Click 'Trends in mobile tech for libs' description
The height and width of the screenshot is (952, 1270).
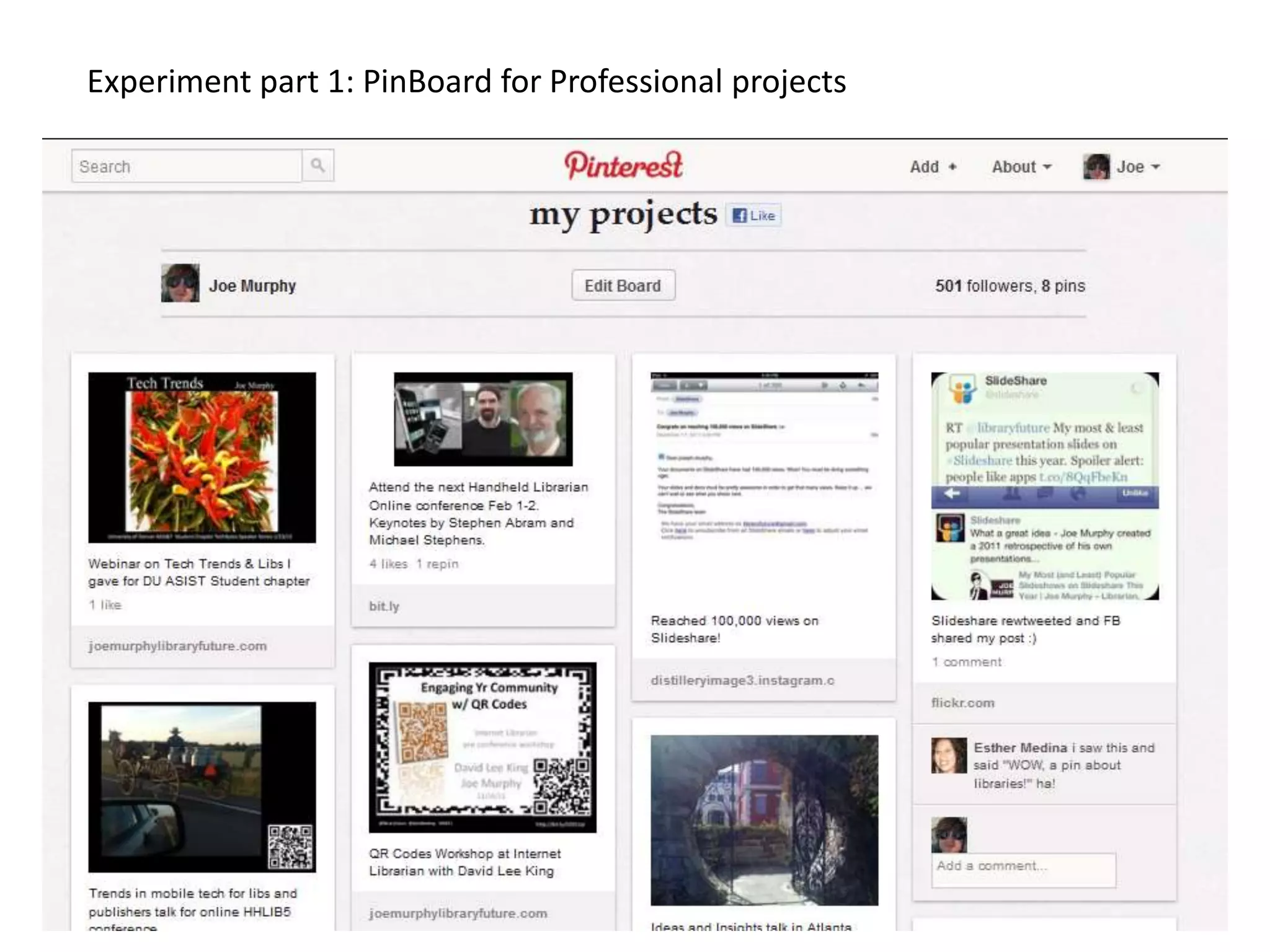(x=193, y=910)
